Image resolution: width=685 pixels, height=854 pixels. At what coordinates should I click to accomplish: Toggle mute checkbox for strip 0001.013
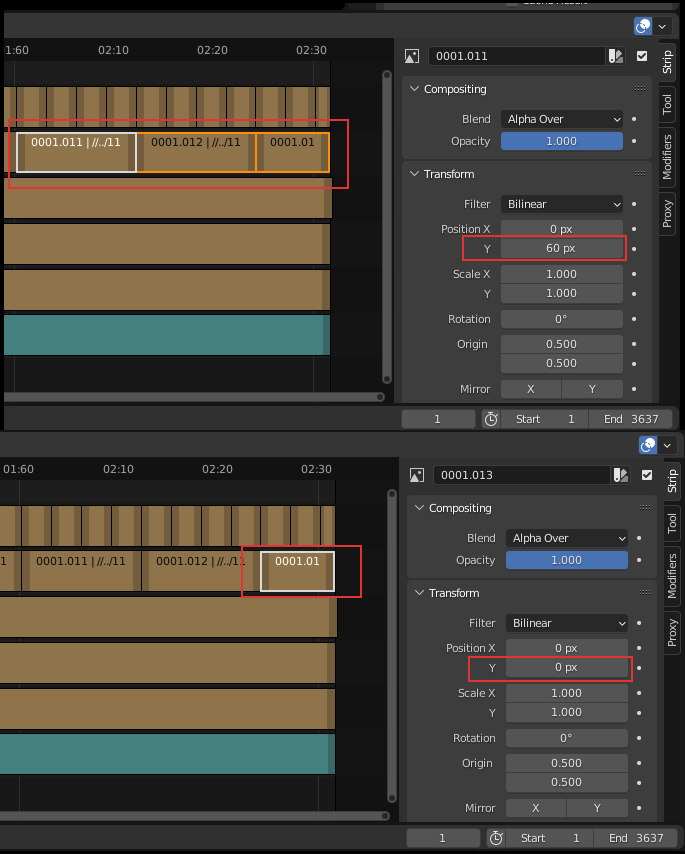click(x=647, y=475)
